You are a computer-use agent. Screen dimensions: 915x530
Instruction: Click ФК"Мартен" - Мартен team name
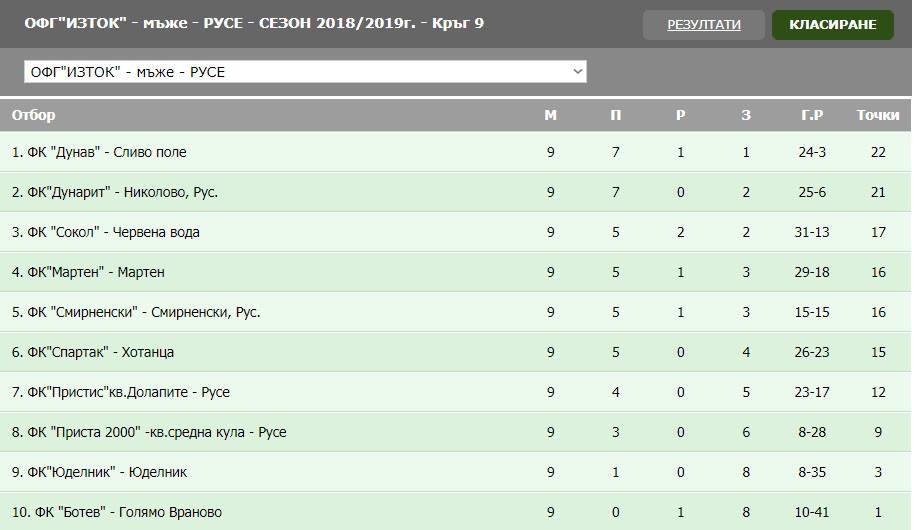tap(96, 272)
